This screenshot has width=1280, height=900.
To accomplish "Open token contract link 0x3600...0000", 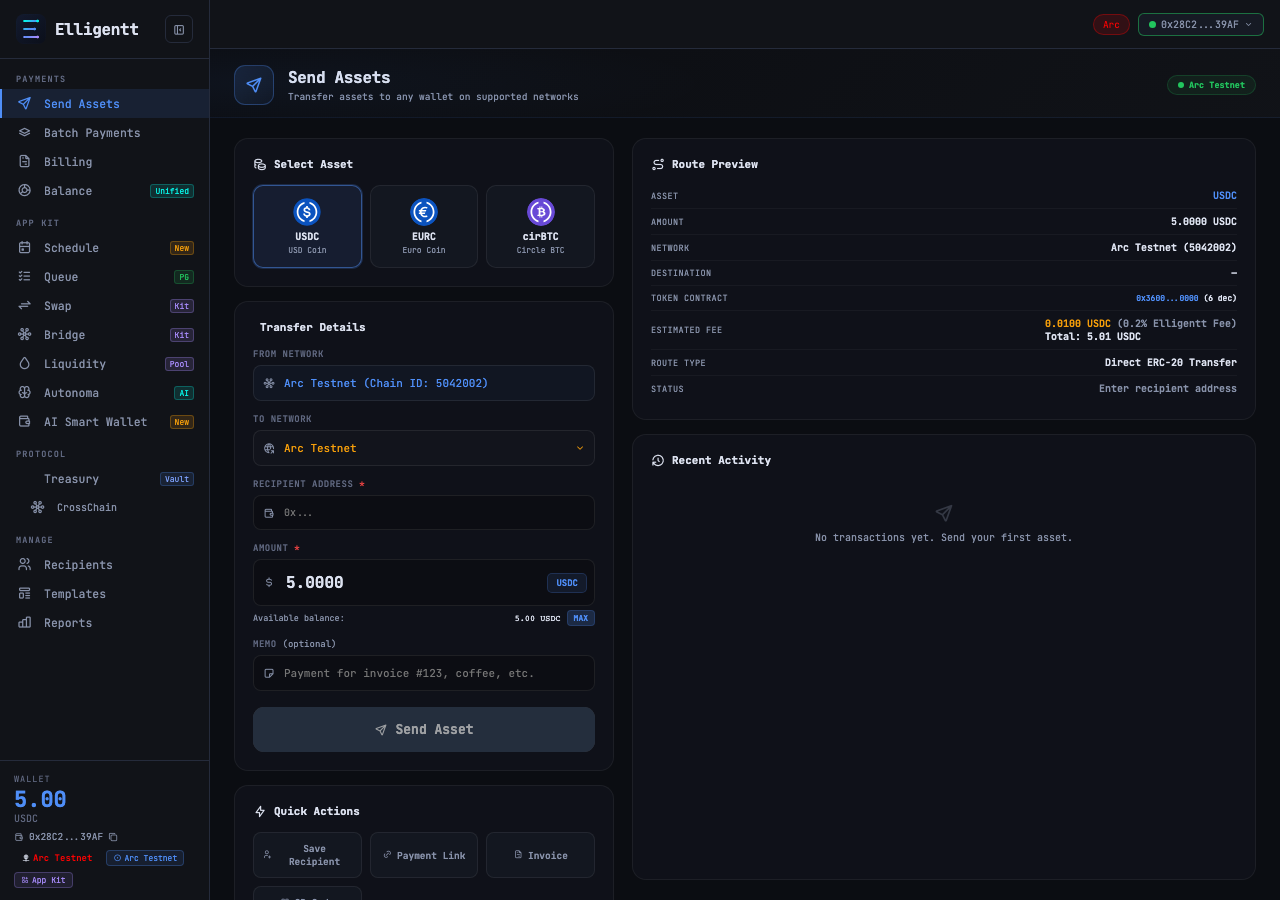I will click(x=1167, y=298).
